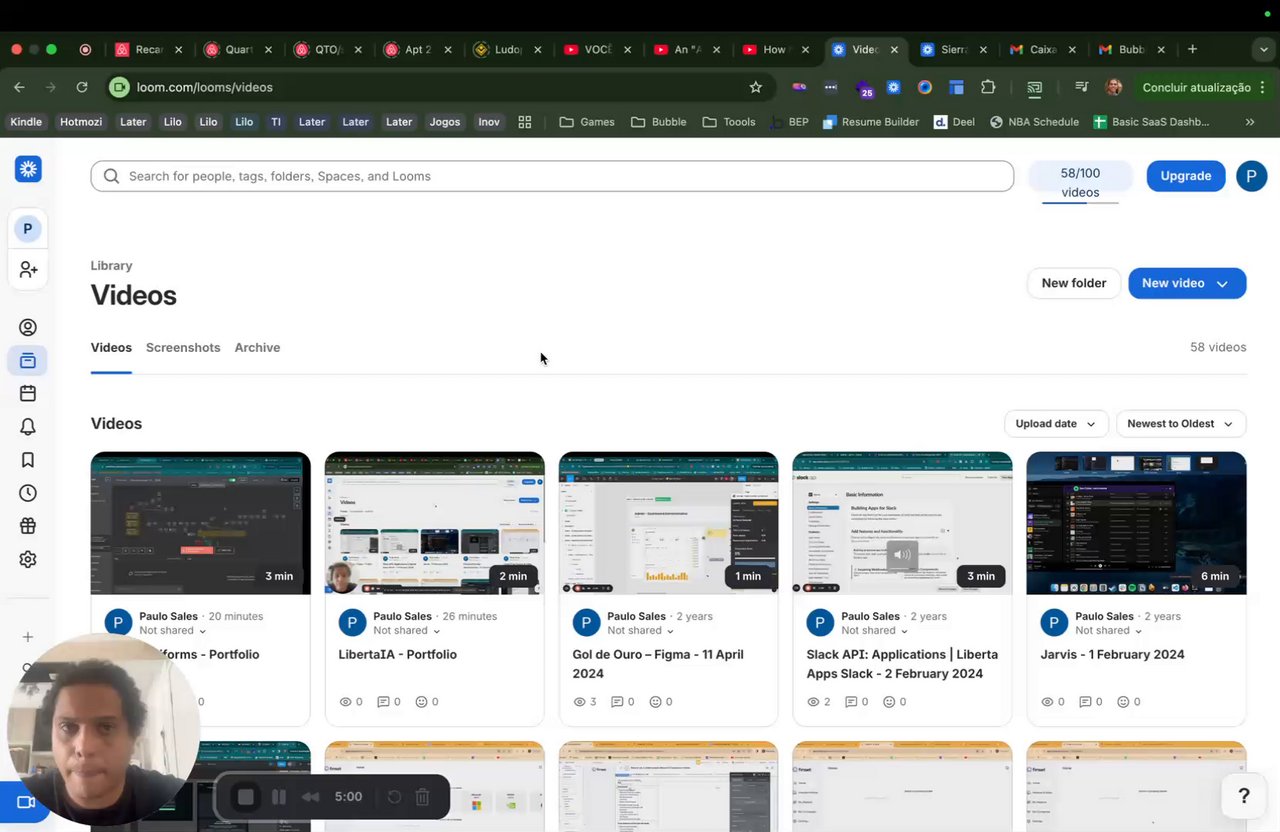Viewport: 1280px width, 832px height.
Task: Click the rewind icon in recording controls
Action: 311,797
